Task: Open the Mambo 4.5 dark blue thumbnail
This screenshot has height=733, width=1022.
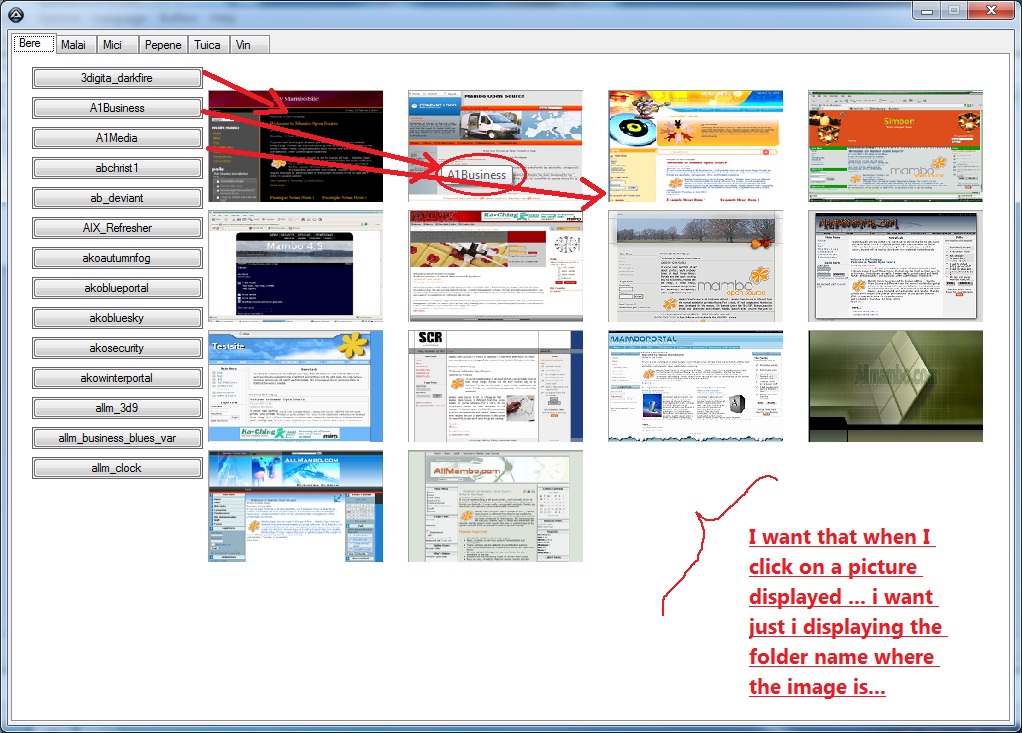Action: 295,266
